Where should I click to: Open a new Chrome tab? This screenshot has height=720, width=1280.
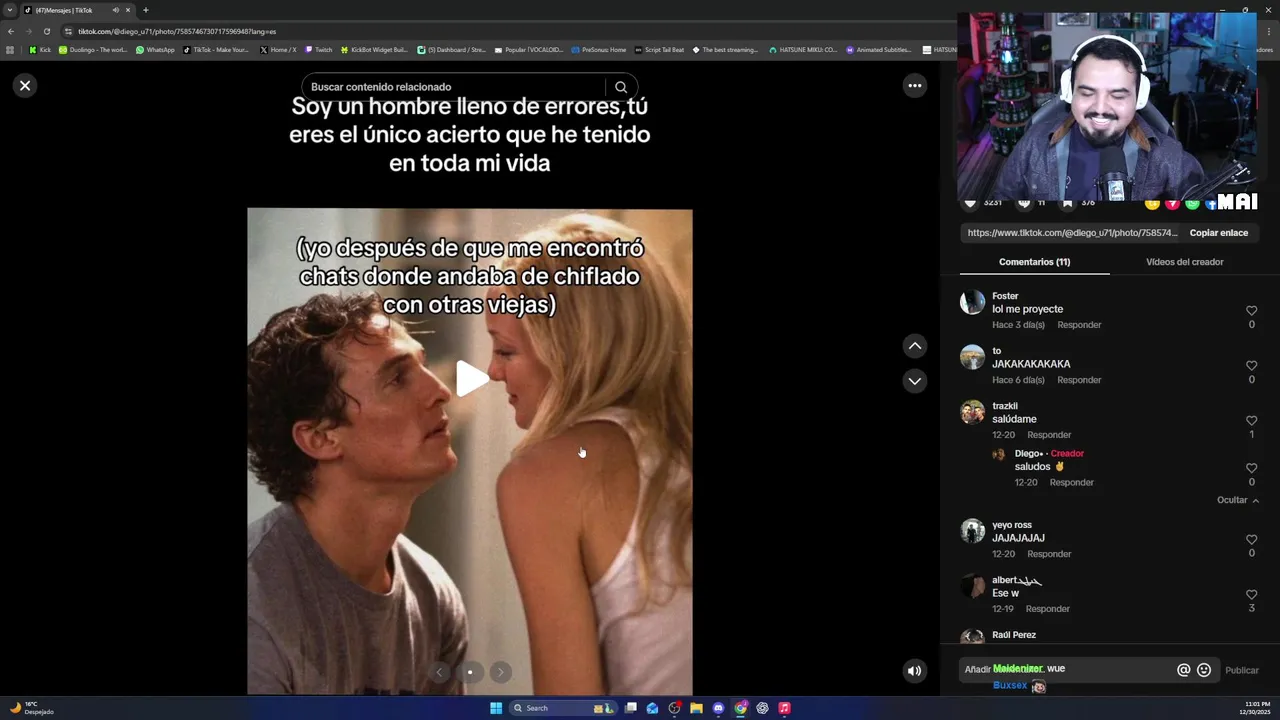point(145,10)
